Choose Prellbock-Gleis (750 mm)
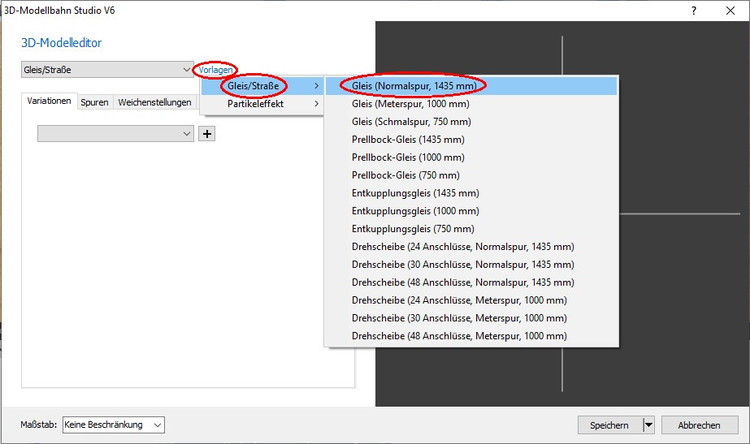750x444 pixels. point(471,175)
